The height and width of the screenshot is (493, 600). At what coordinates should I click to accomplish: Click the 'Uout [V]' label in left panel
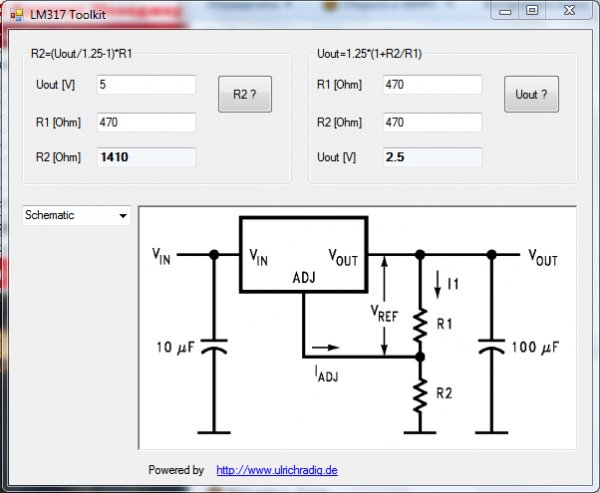[x=55, y=85]
